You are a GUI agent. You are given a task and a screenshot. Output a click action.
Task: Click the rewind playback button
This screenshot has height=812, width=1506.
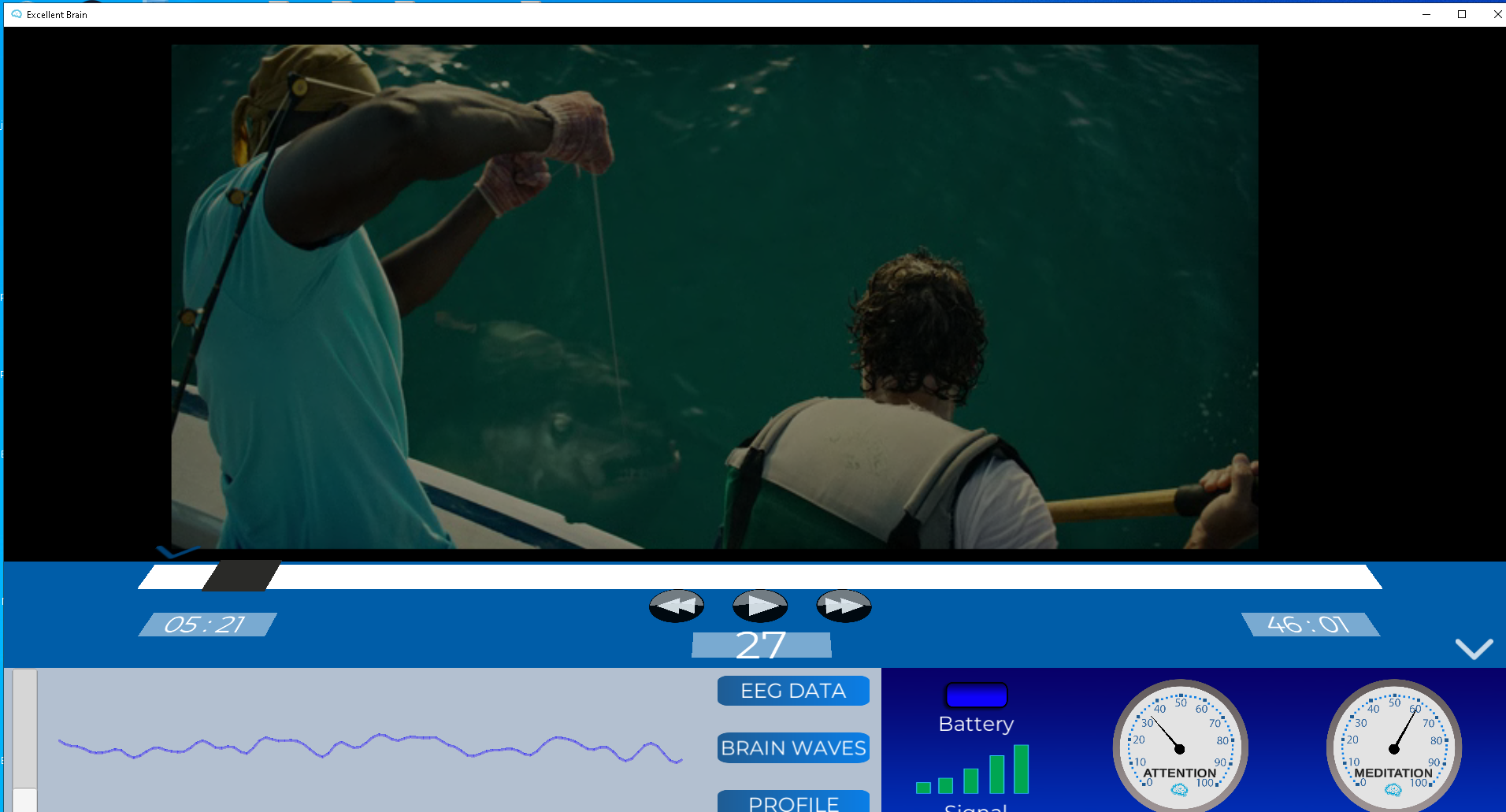tap(676, 606)
